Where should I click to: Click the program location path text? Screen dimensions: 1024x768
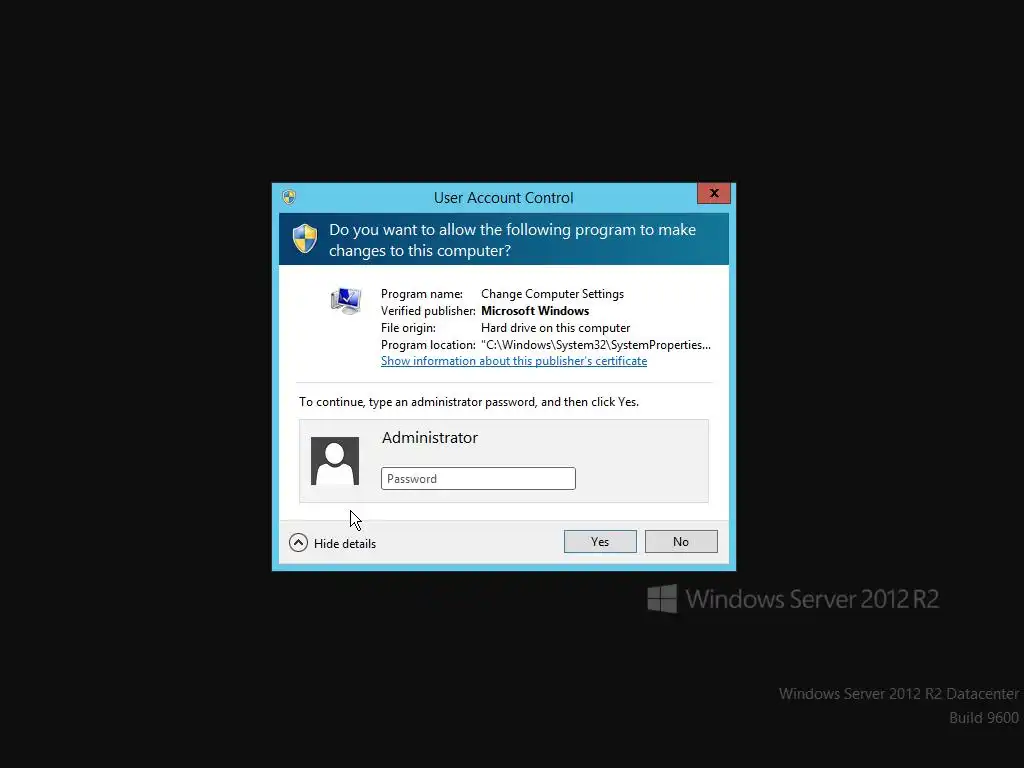(596, 345)
